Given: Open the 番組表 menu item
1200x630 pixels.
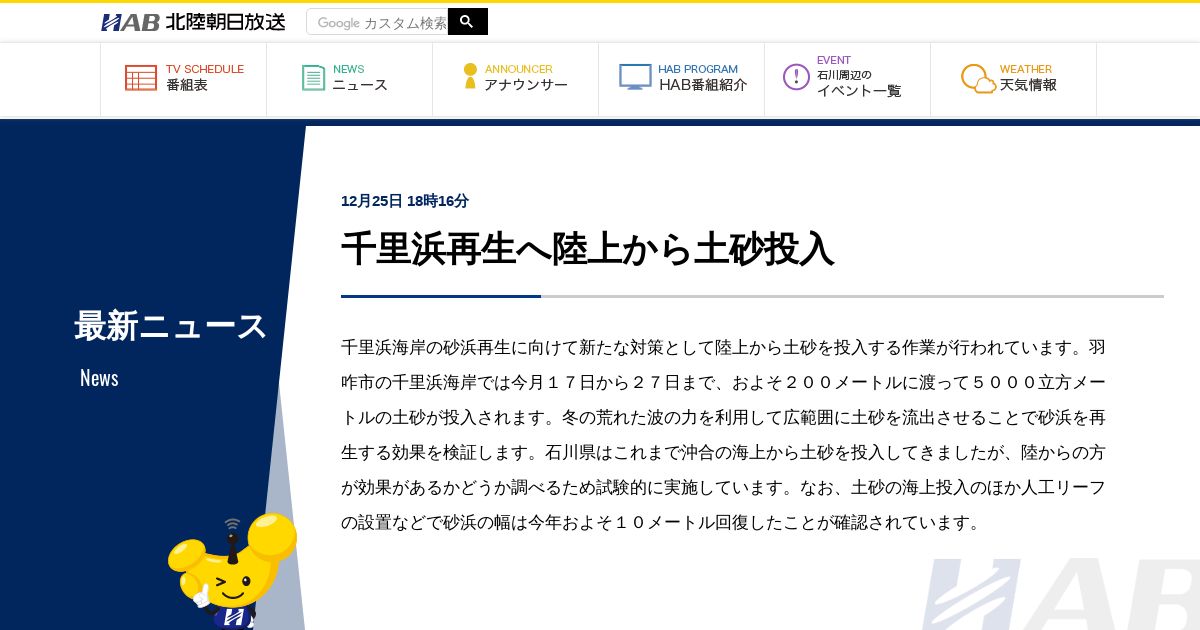Looking at the screenshot, I should [183, 78].
